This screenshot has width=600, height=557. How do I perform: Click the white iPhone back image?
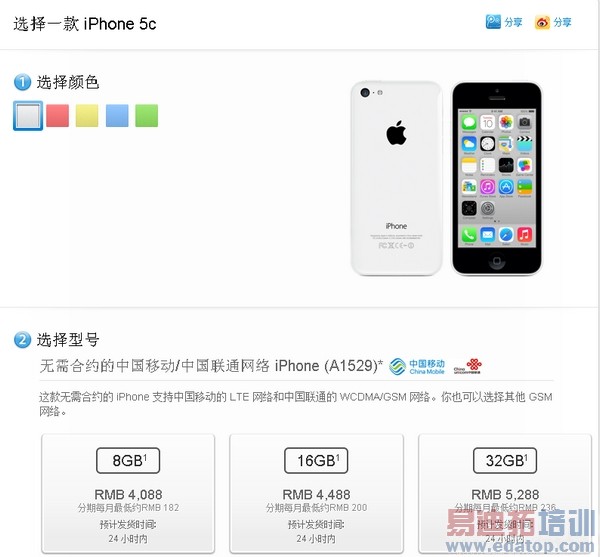[x=396, y=178]
